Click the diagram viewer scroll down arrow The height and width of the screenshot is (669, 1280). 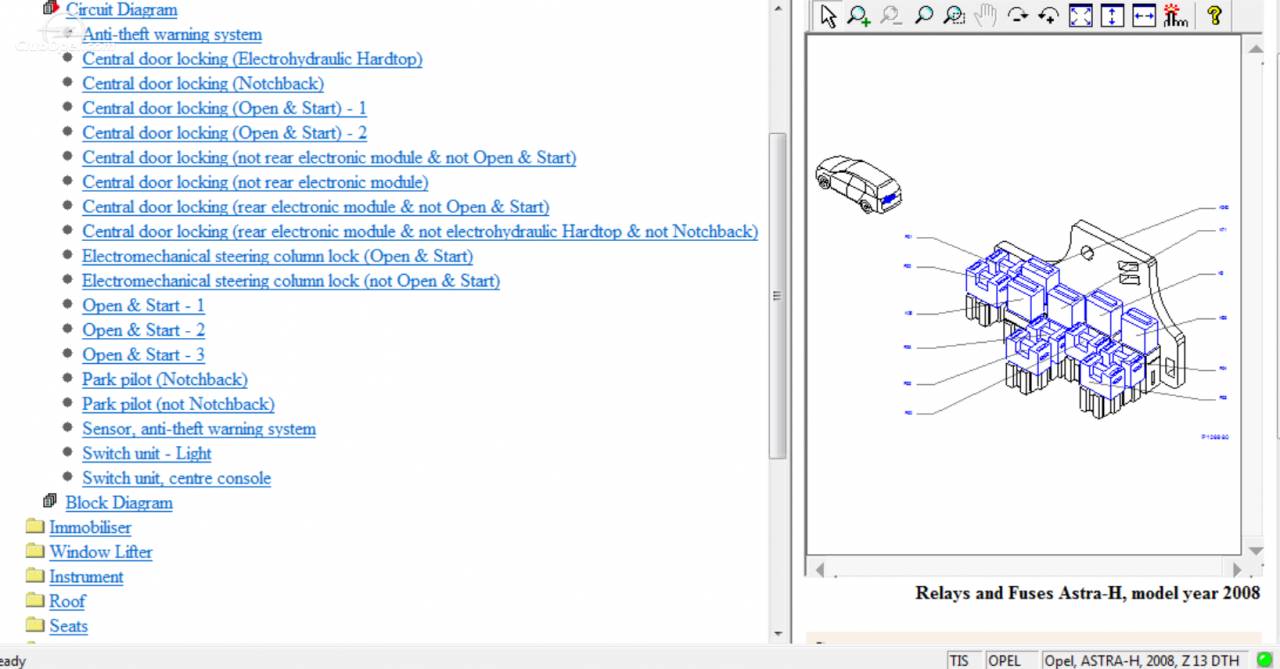point(1257,549)
